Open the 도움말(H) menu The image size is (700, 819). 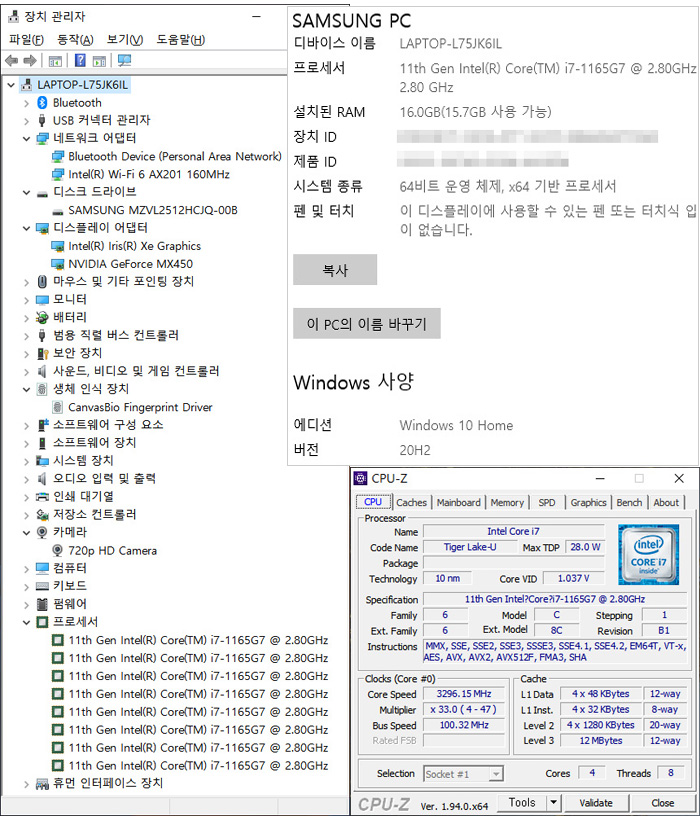[x=181, y=40]
